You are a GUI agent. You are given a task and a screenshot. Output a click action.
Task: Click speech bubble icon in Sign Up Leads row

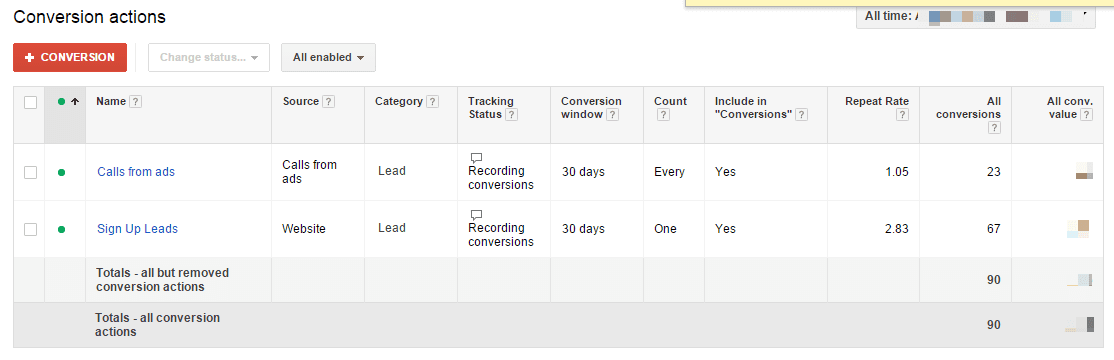(x=476, y=214)
